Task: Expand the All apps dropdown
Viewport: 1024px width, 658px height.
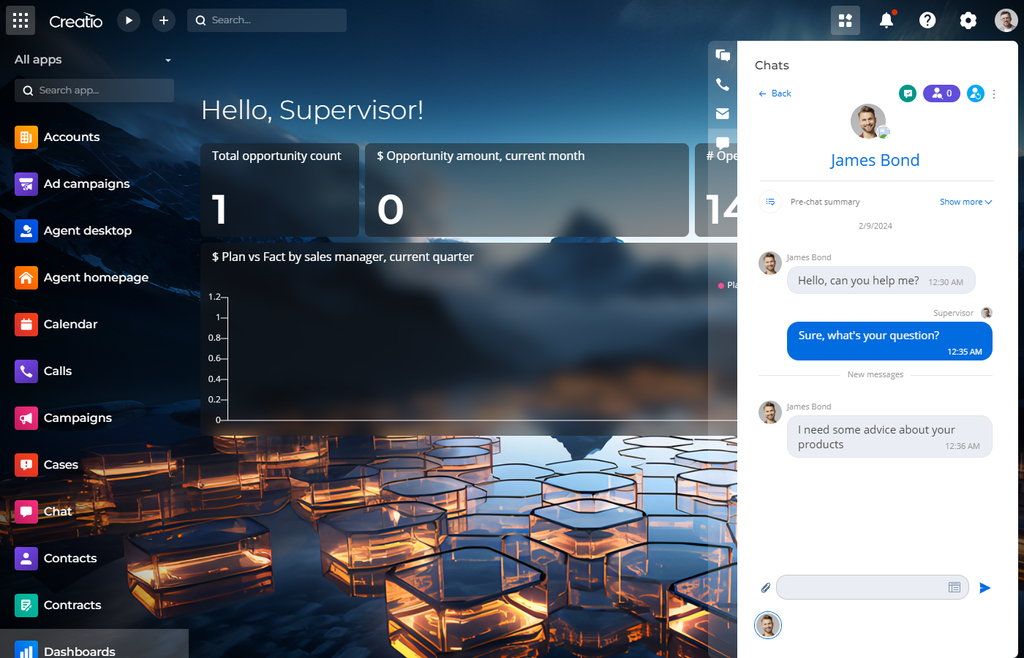Action: [x=93, y=59]
